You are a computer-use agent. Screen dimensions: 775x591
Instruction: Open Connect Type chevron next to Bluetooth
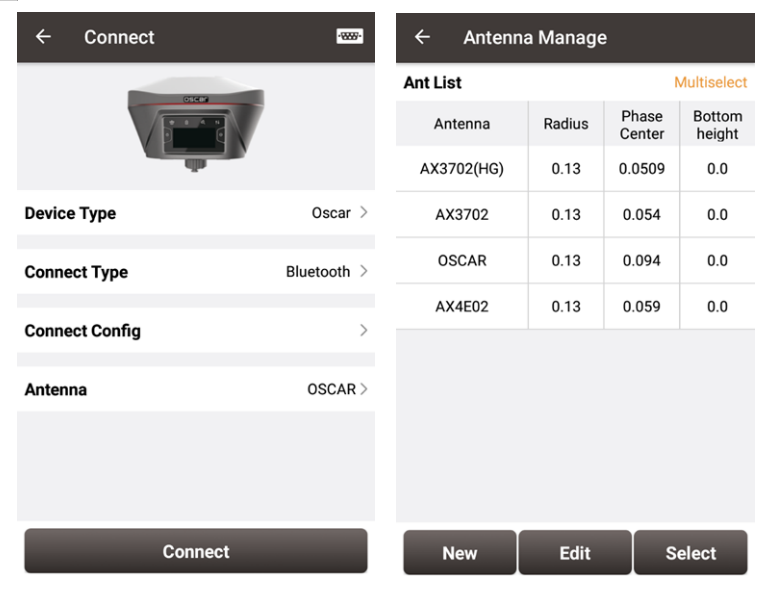[x=364, y=271]
